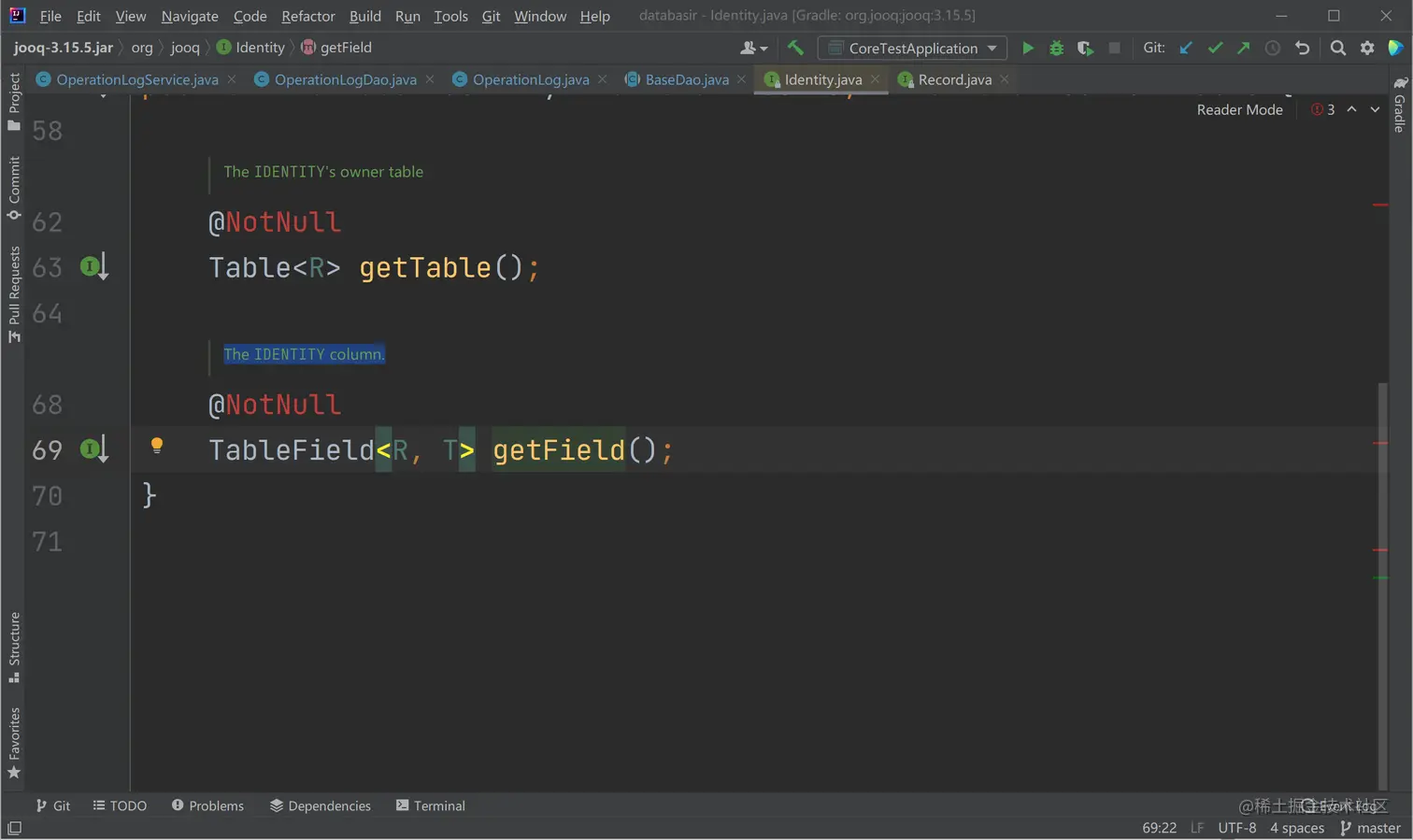Build the project with the hammer icon
1413x840 pixels.
pyautogui.click(x=795, y=48)
